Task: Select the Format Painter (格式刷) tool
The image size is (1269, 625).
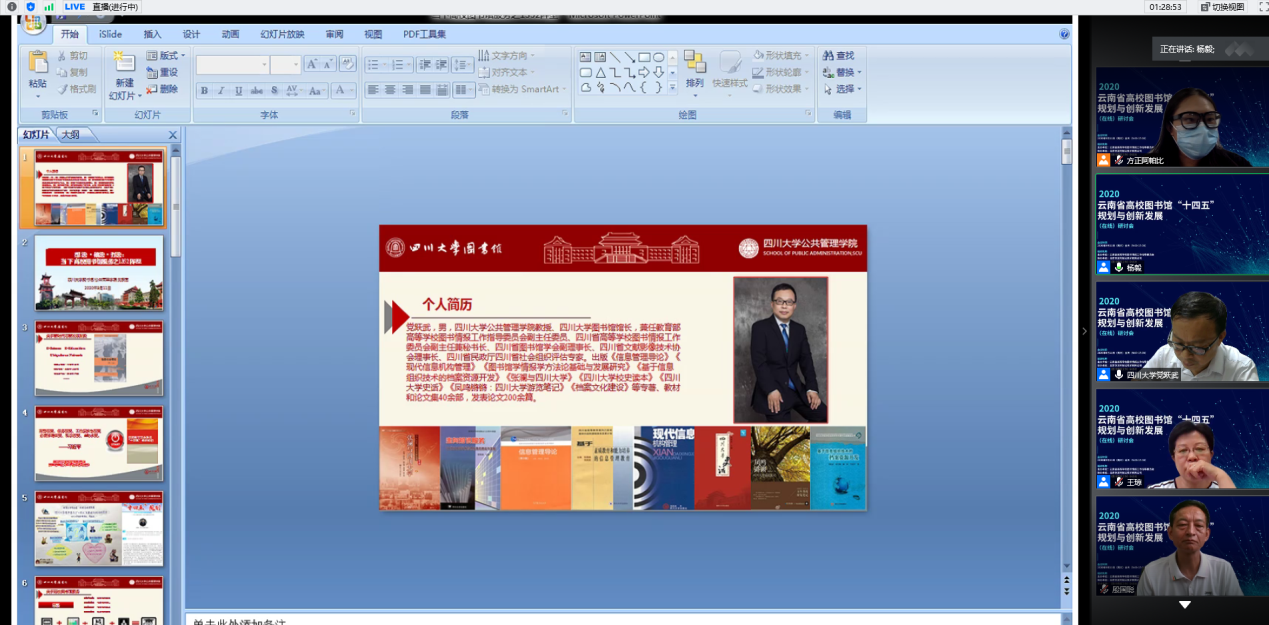Action: 62,89
